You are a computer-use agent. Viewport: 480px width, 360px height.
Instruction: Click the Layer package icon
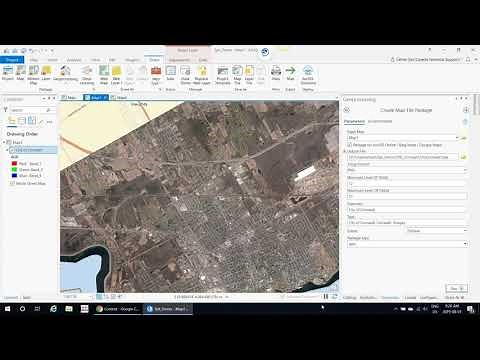46,71
